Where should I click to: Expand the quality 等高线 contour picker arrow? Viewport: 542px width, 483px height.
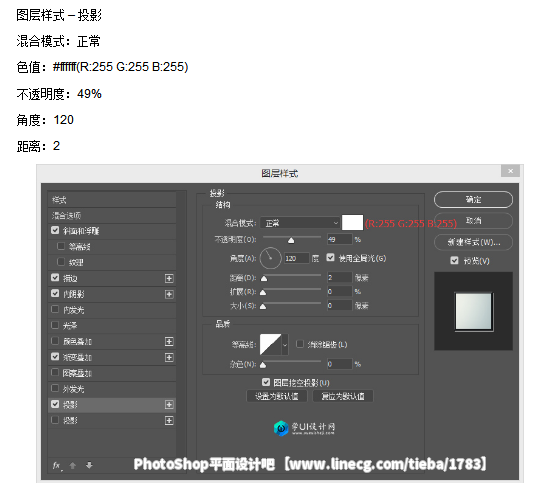[285, 344]
